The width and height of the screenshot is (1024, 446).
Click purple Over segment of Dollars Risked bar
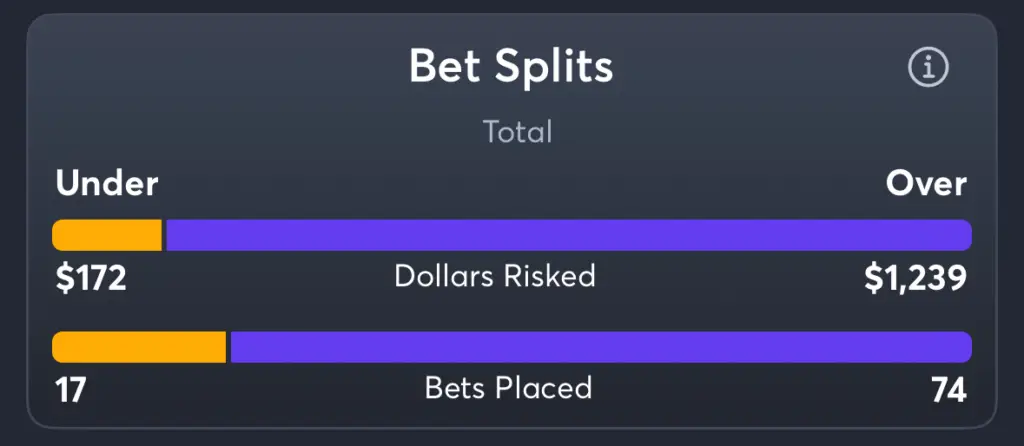(569, 235)
